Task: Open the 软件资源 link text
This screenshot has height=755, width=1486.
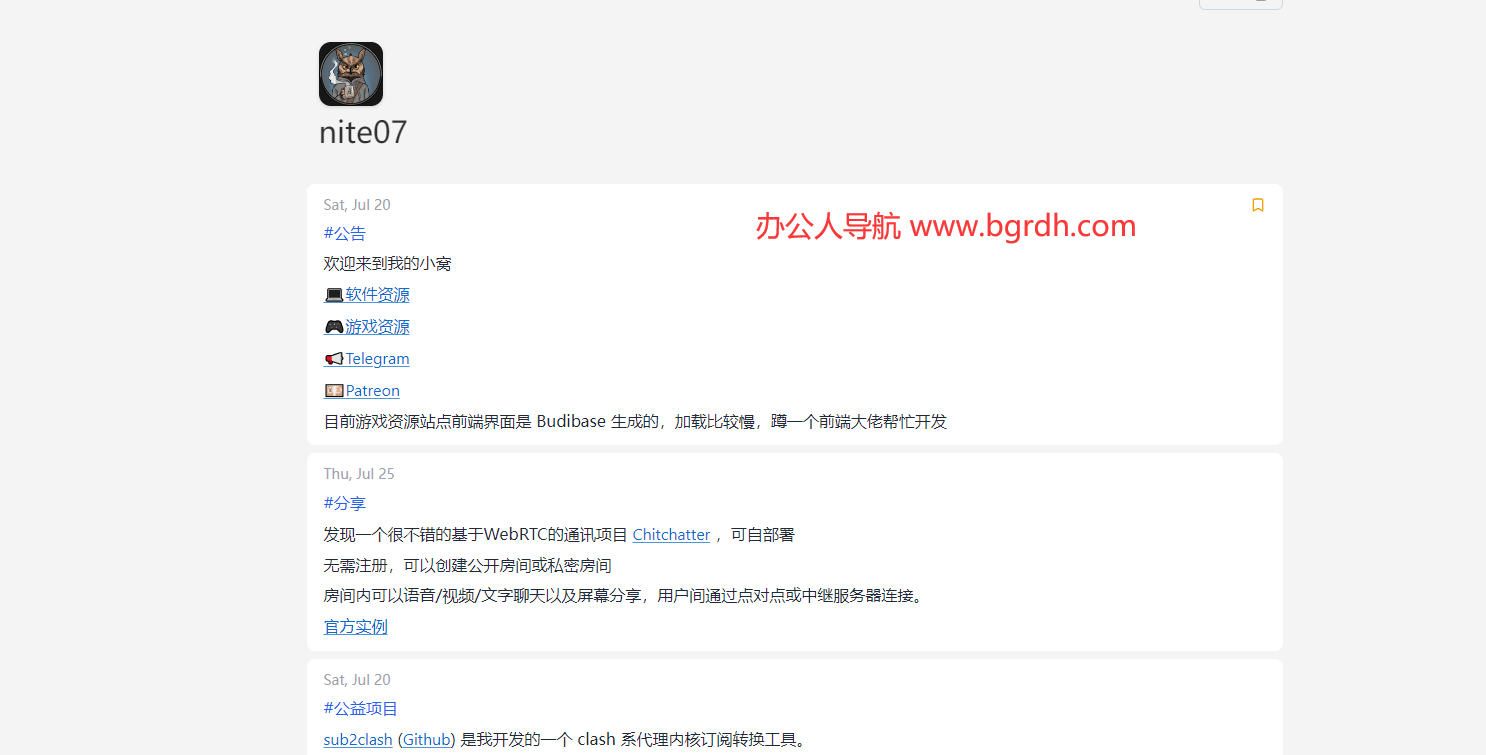Action: click(377, 295)
